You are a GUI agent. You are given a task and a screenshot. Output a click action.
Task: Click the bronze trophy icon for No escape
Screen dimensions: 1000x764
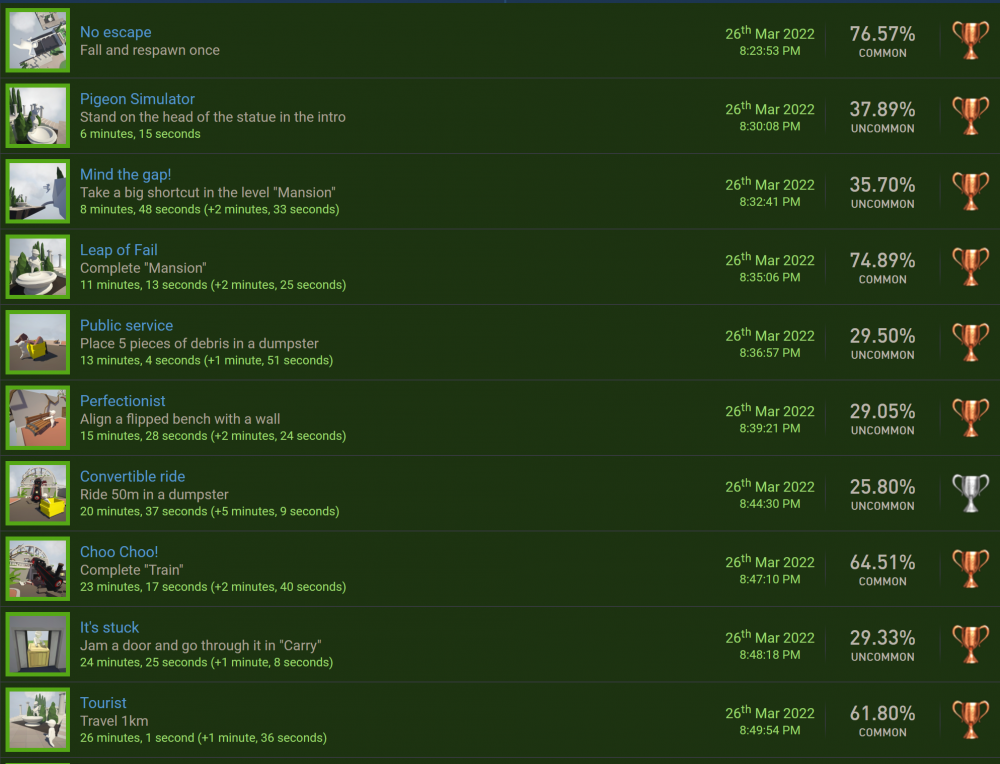[x=970, y=41]
